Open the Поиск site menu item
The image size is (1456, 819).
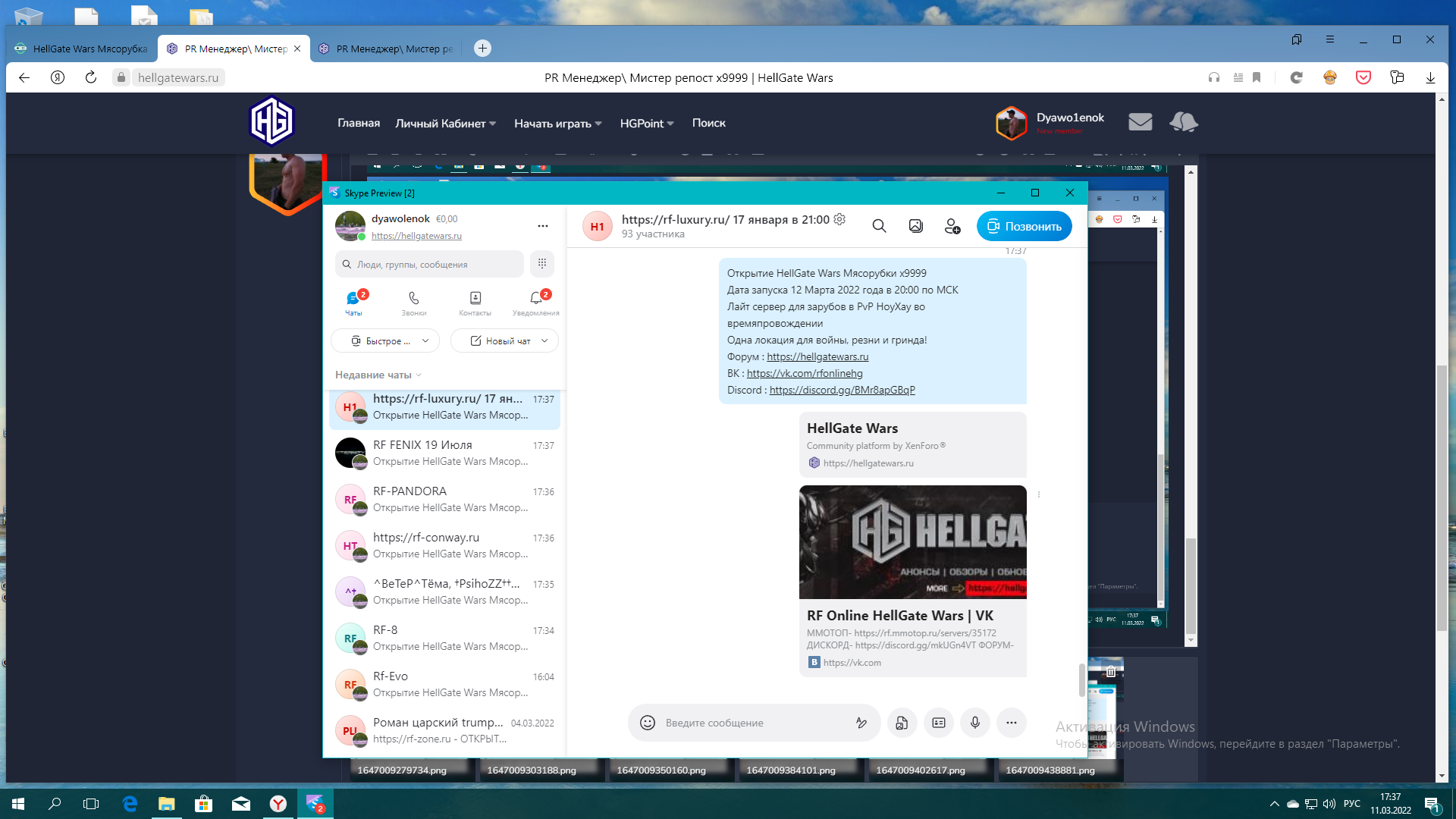[x=709, y=123]
